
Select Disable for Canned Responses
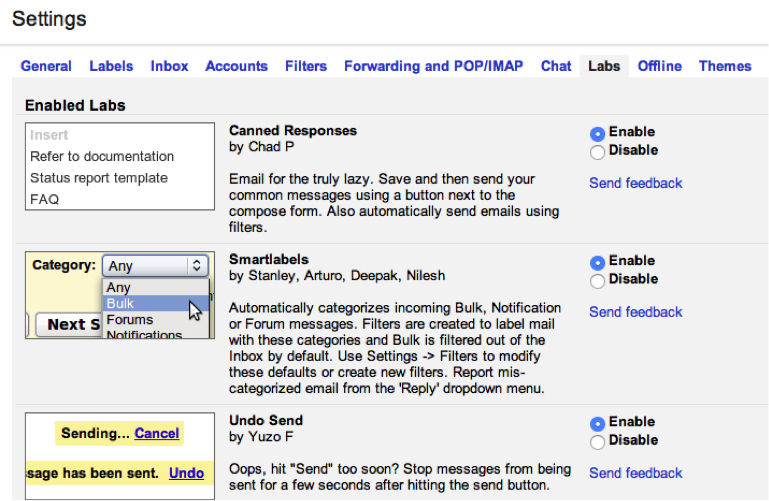pyautogui.click(x=598, y=152)
